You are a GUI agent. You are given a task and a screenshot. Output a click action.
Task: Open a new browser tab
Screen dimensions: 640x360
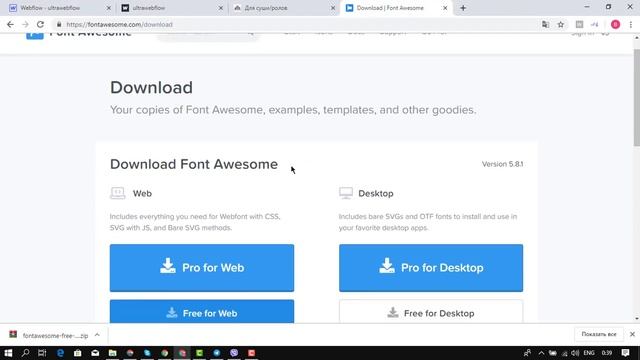click(463, 8)
